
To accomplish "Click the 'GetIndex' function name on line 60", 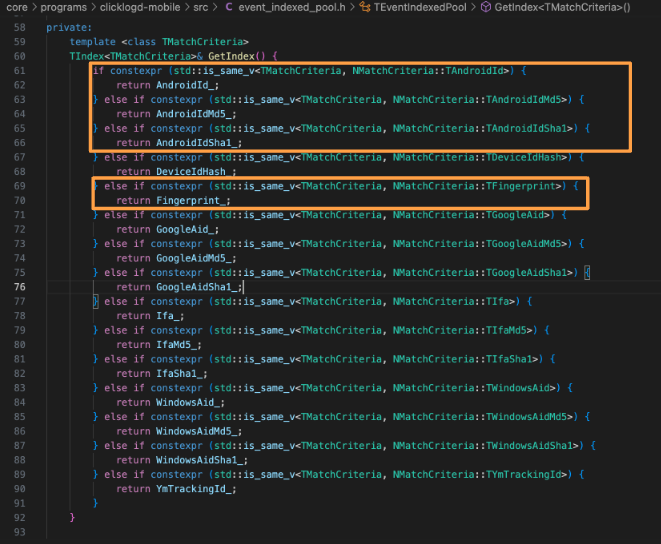I will pos(231,56).
